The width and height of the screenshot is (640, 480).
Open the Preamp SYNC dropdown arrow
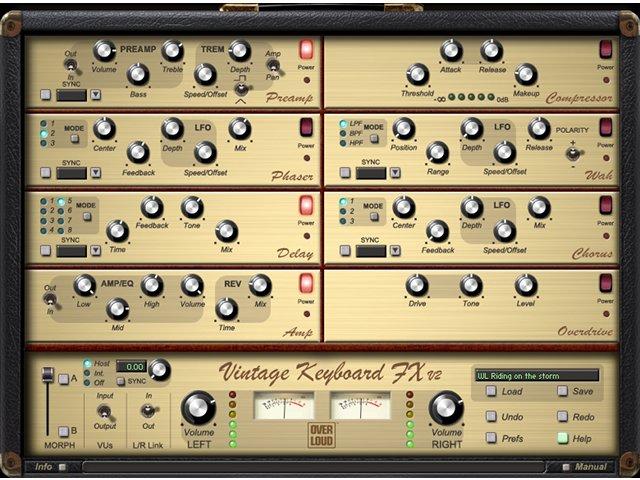click(96, 95)
